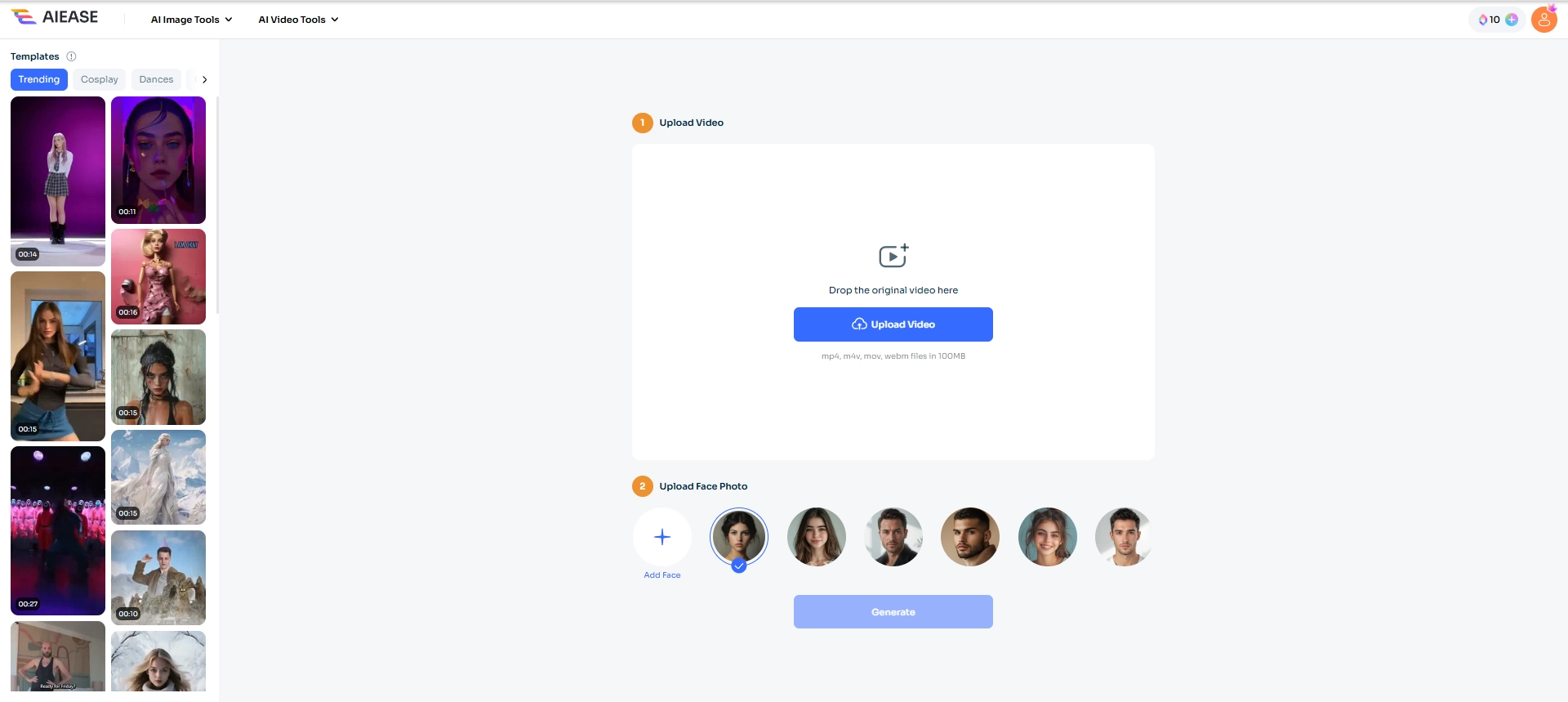Click the Upload Video button

[x=893, y=324]
